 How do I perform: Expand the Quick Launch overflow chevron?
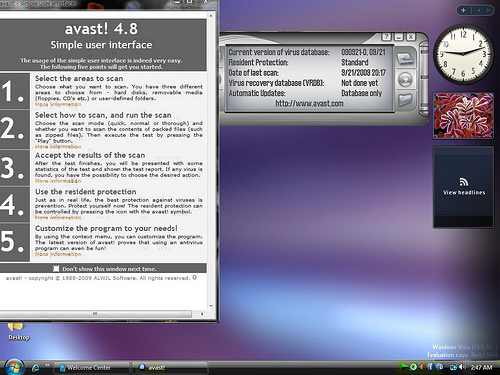click(47, 365)
